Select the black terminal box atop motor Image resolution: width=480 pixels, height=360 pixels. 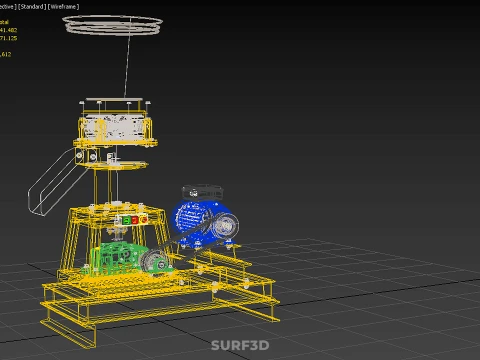pyautogui.click(x=202, y=193)
